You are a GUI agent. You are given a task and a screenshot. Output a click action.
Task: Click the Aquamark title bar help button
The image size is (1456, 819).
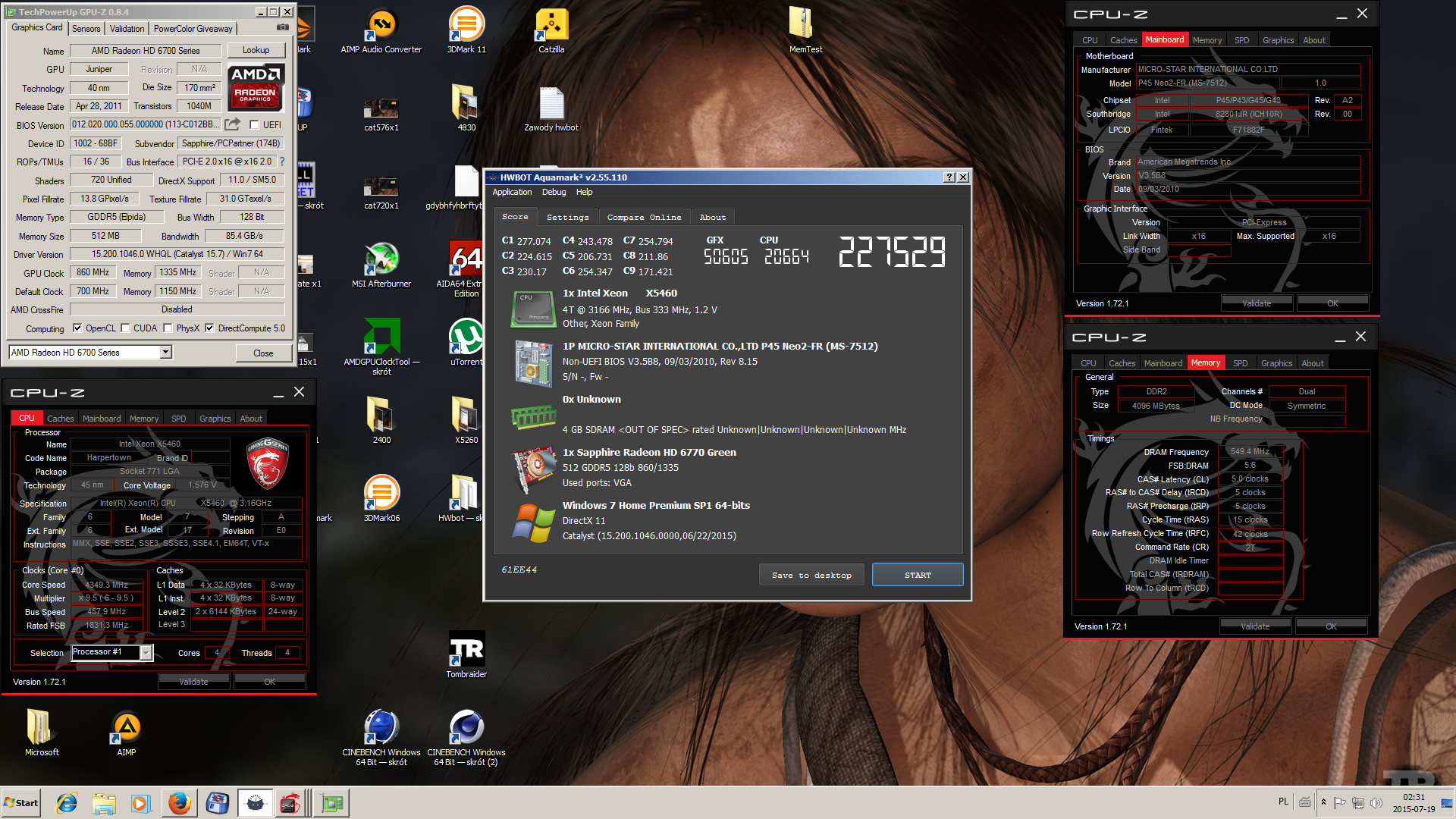(949, 177)
